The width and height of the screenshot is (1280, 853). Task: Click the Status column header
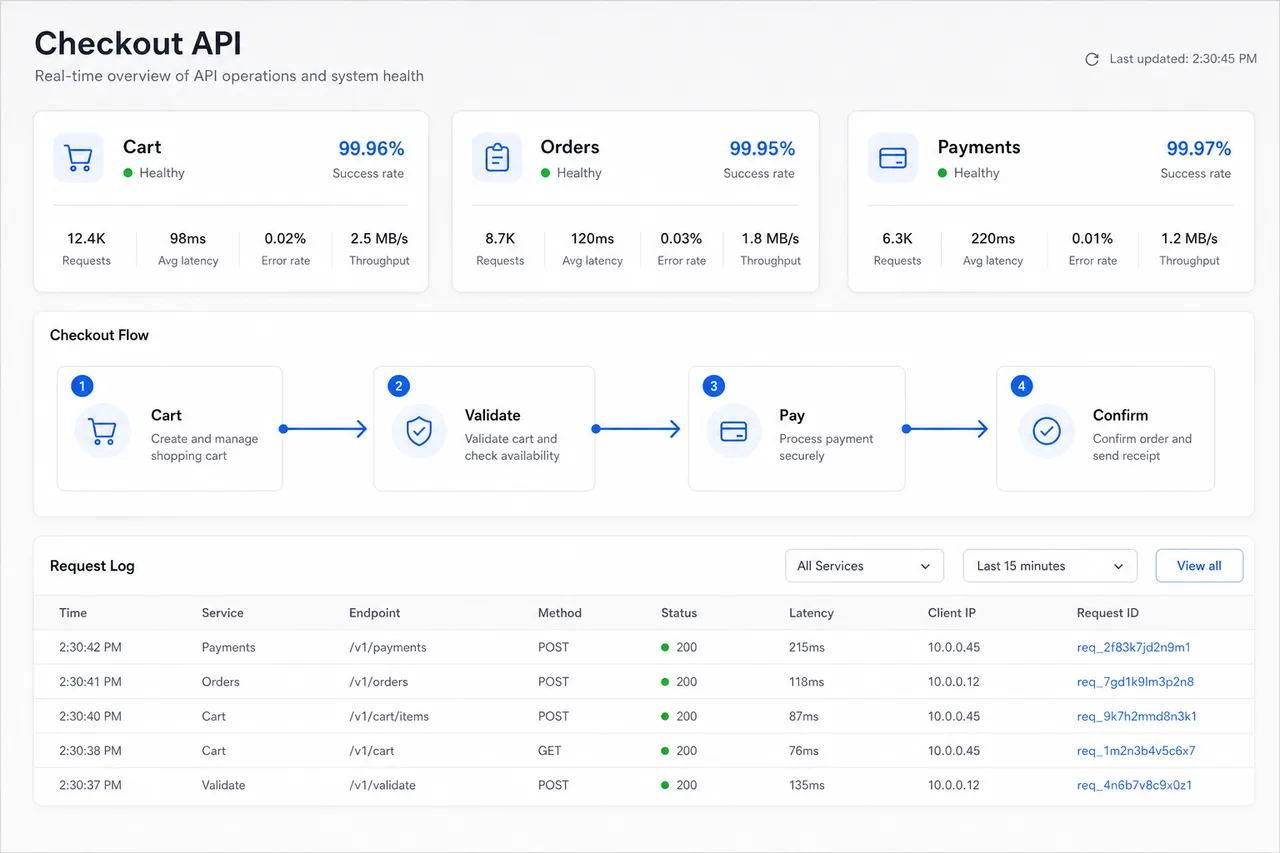point(679,613)
